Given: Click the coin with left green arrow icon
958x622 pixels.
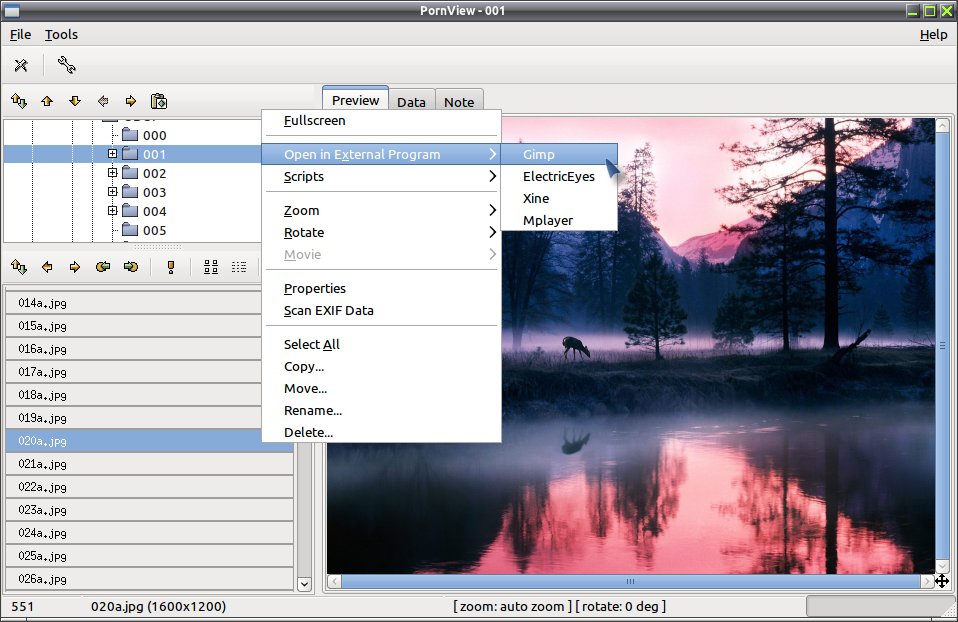Looking at the screenshot, I should tap(103, 266).
